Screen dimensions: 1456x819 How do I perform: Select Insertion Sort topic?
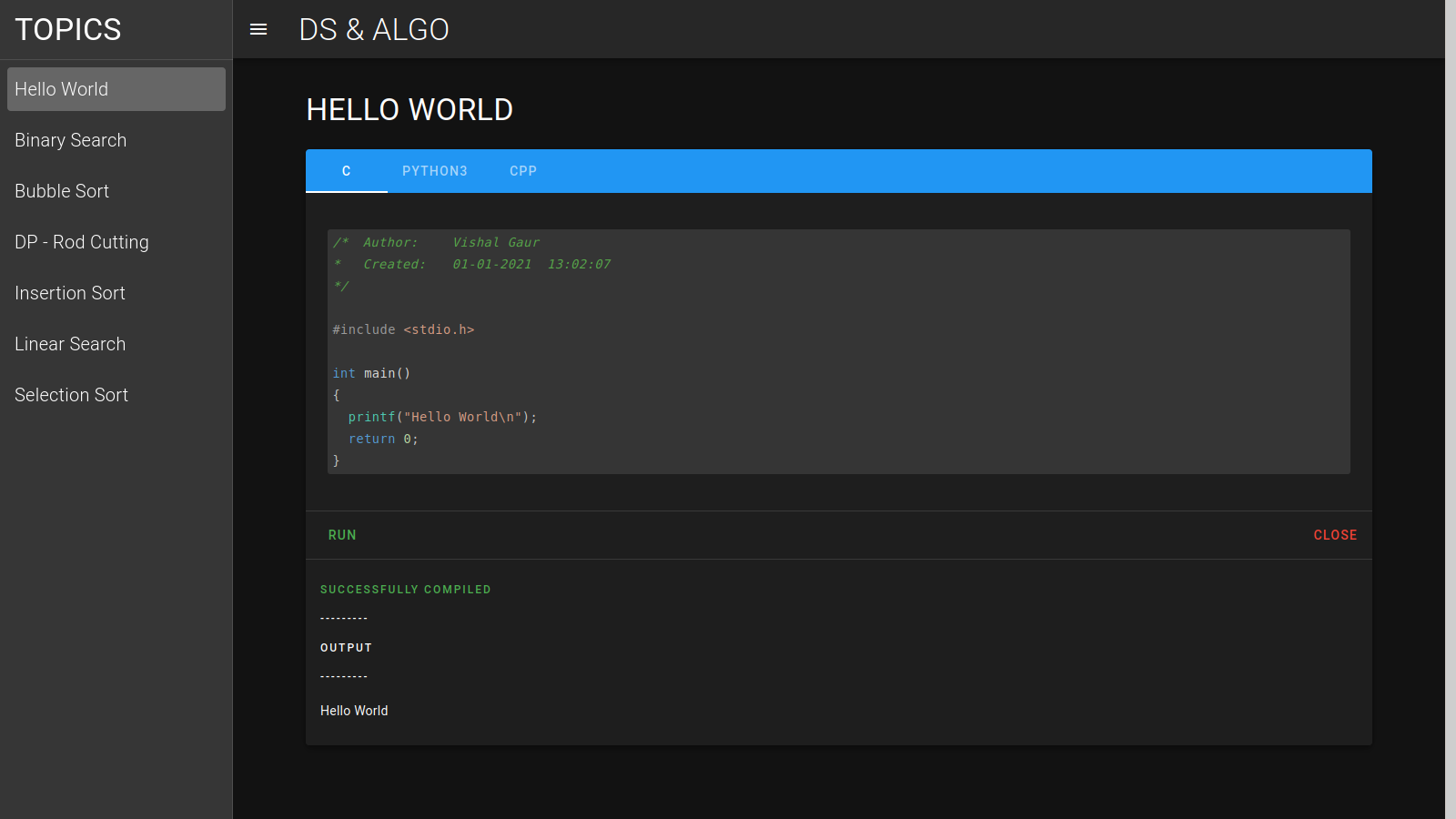click(x=116, y=293)
